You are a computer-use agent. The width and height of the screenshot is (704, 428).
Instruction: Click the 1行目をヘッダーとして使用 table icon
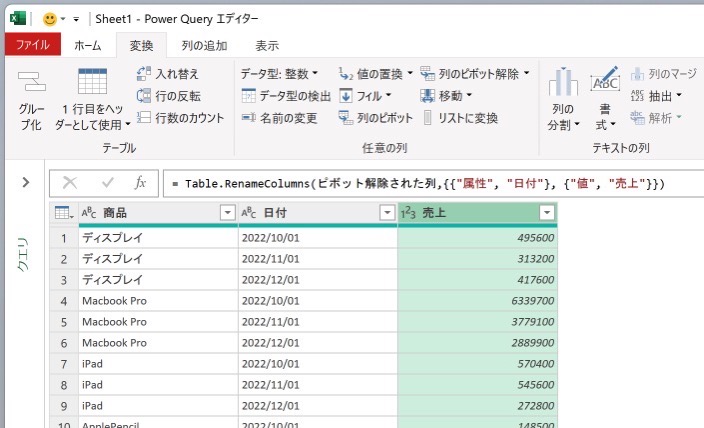[92, 81]
